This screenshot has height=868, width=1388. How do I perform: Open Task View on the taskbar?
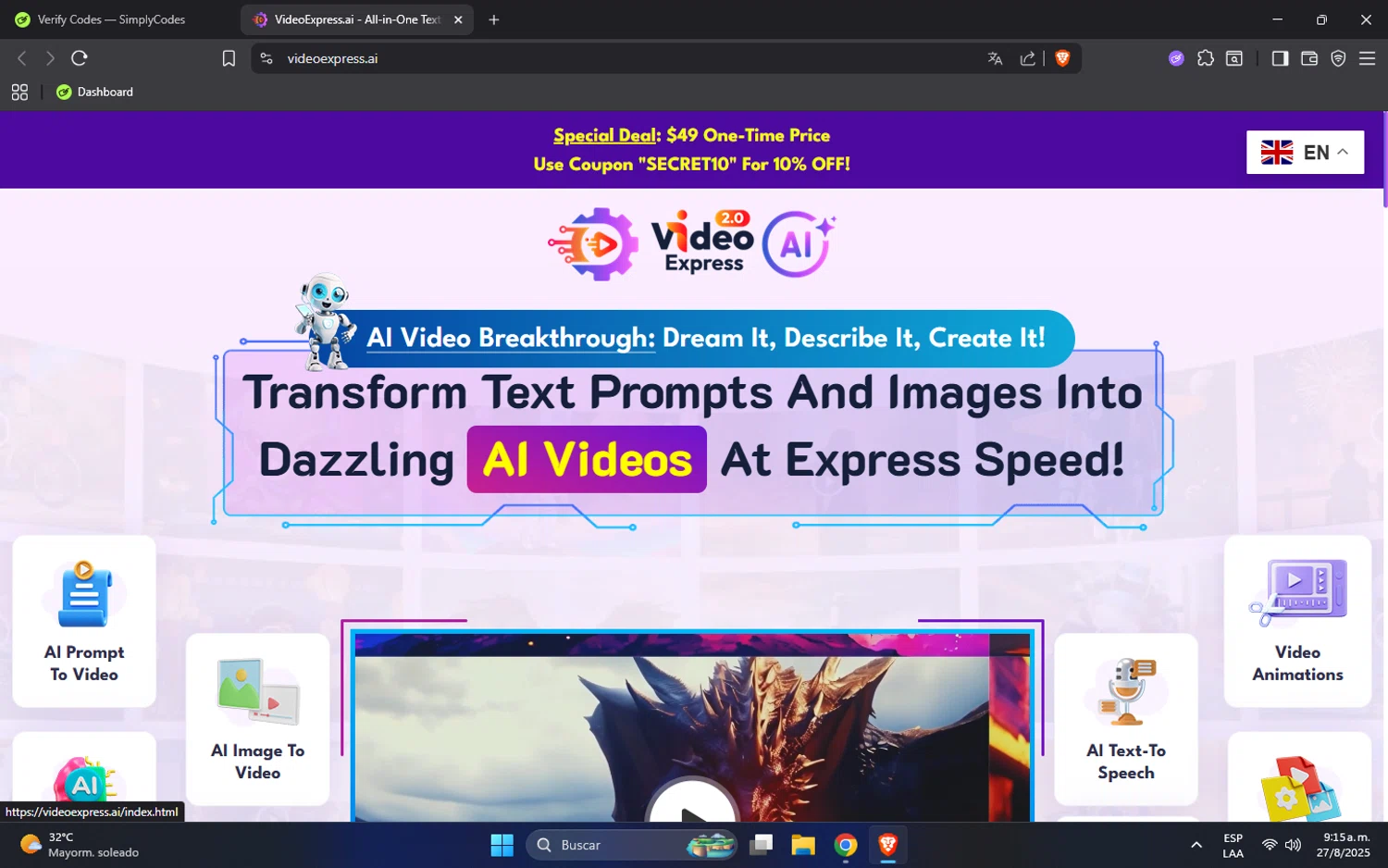[761, 845]
